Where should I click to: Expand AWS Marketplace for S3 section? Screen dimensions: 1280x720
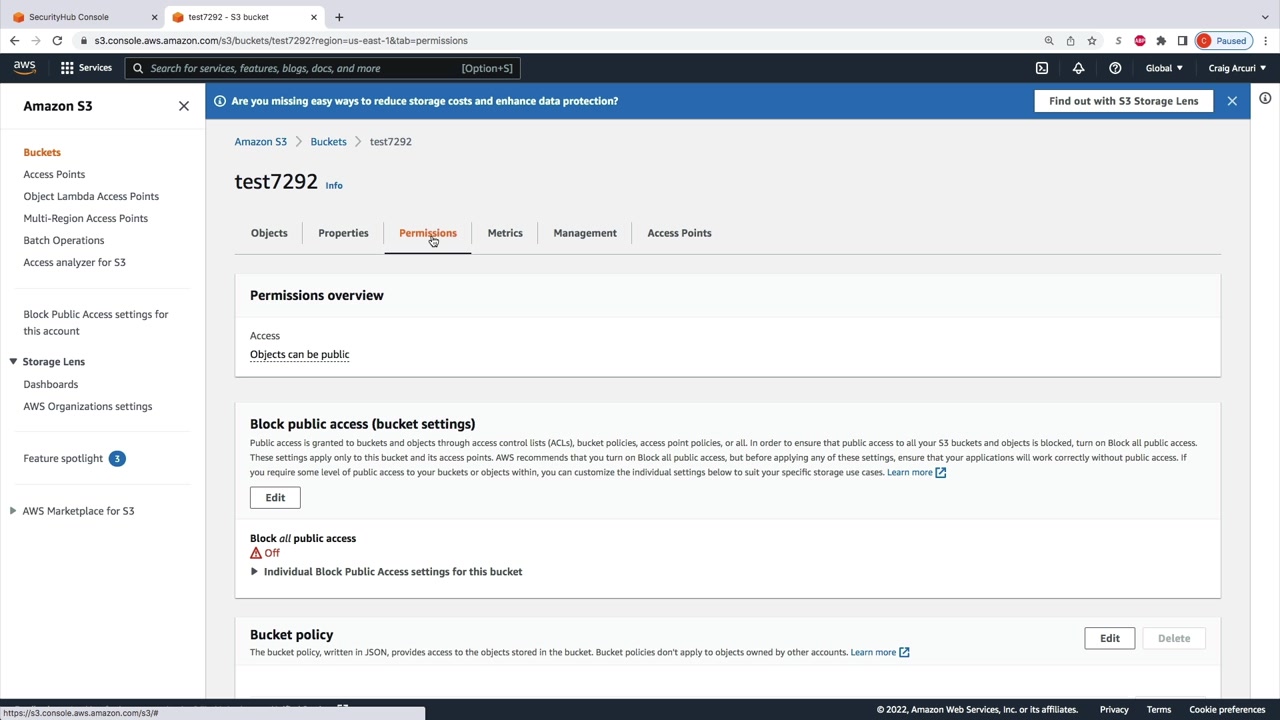coord(13,511)
